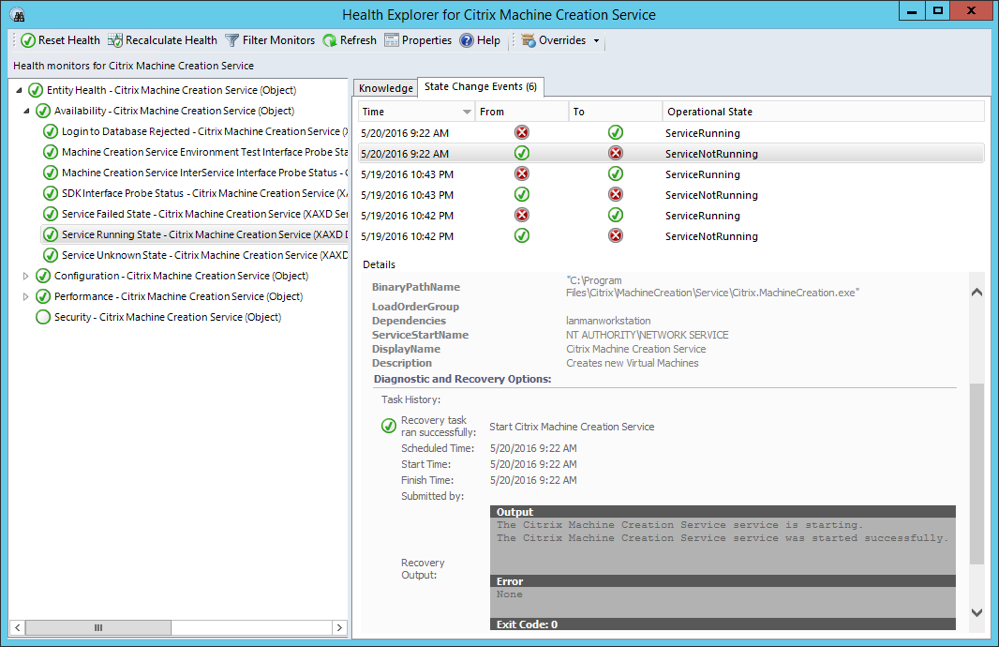Click the Filter Monitors funnel icon
Screen dimensions: 999x647
[x=232, y=41]
